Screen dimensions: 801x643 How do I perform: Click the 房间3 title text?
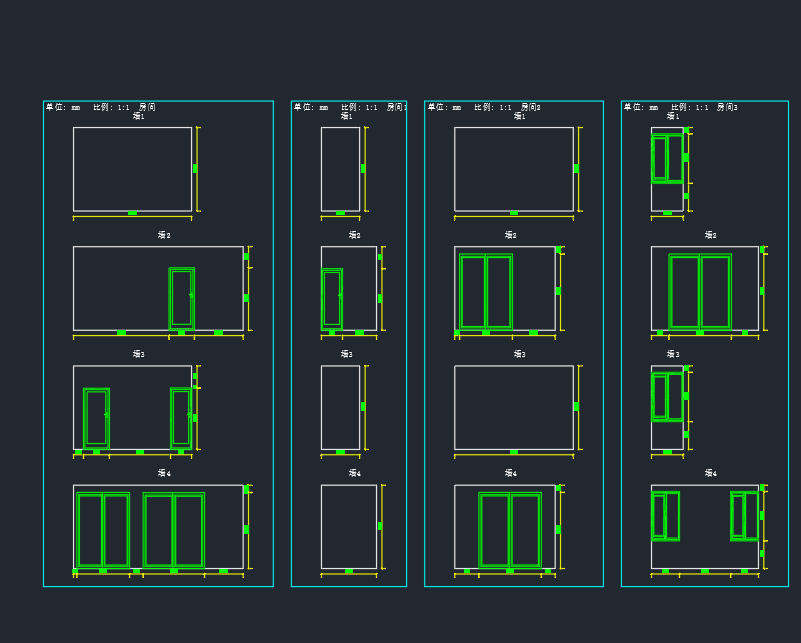coord(727,107)
